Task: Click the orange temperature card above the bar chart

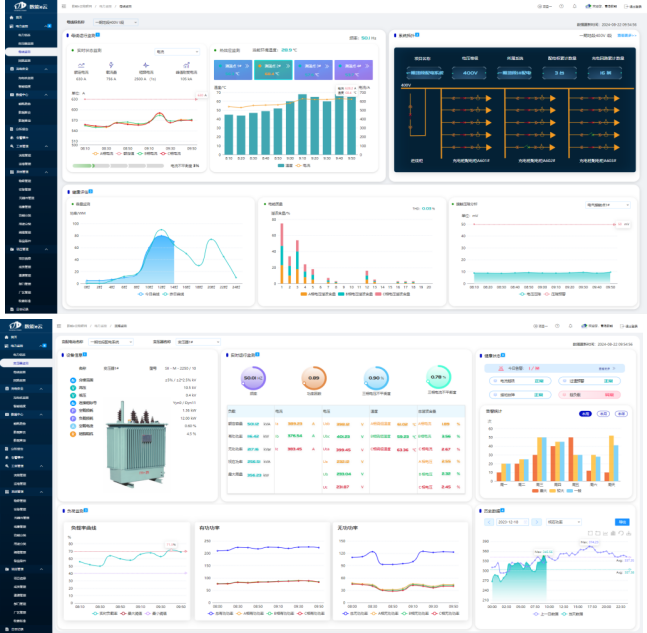Action: [x=271, y=69]
